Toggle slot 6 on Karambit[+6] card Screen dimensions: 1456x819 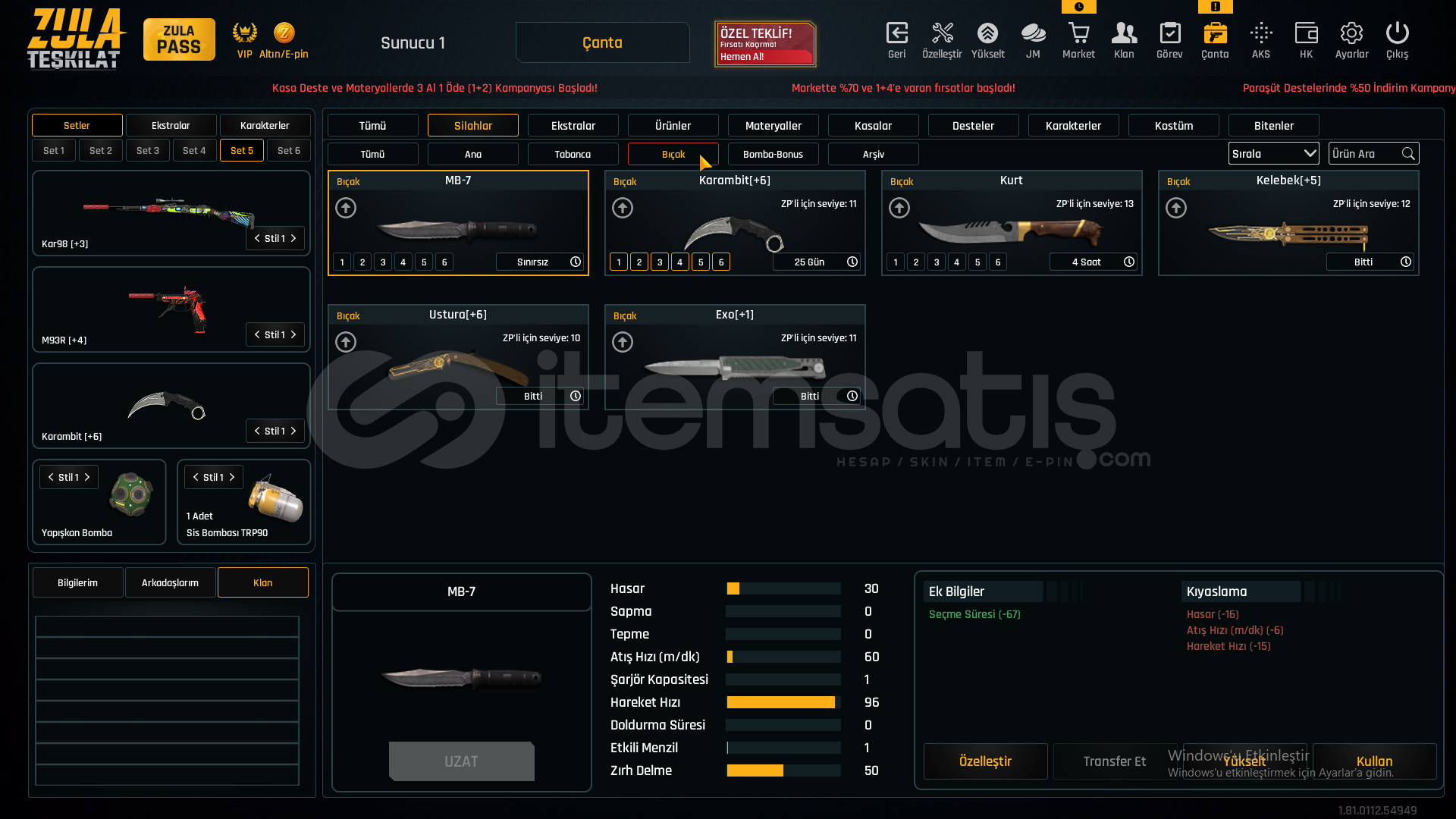tap(721, 262)
